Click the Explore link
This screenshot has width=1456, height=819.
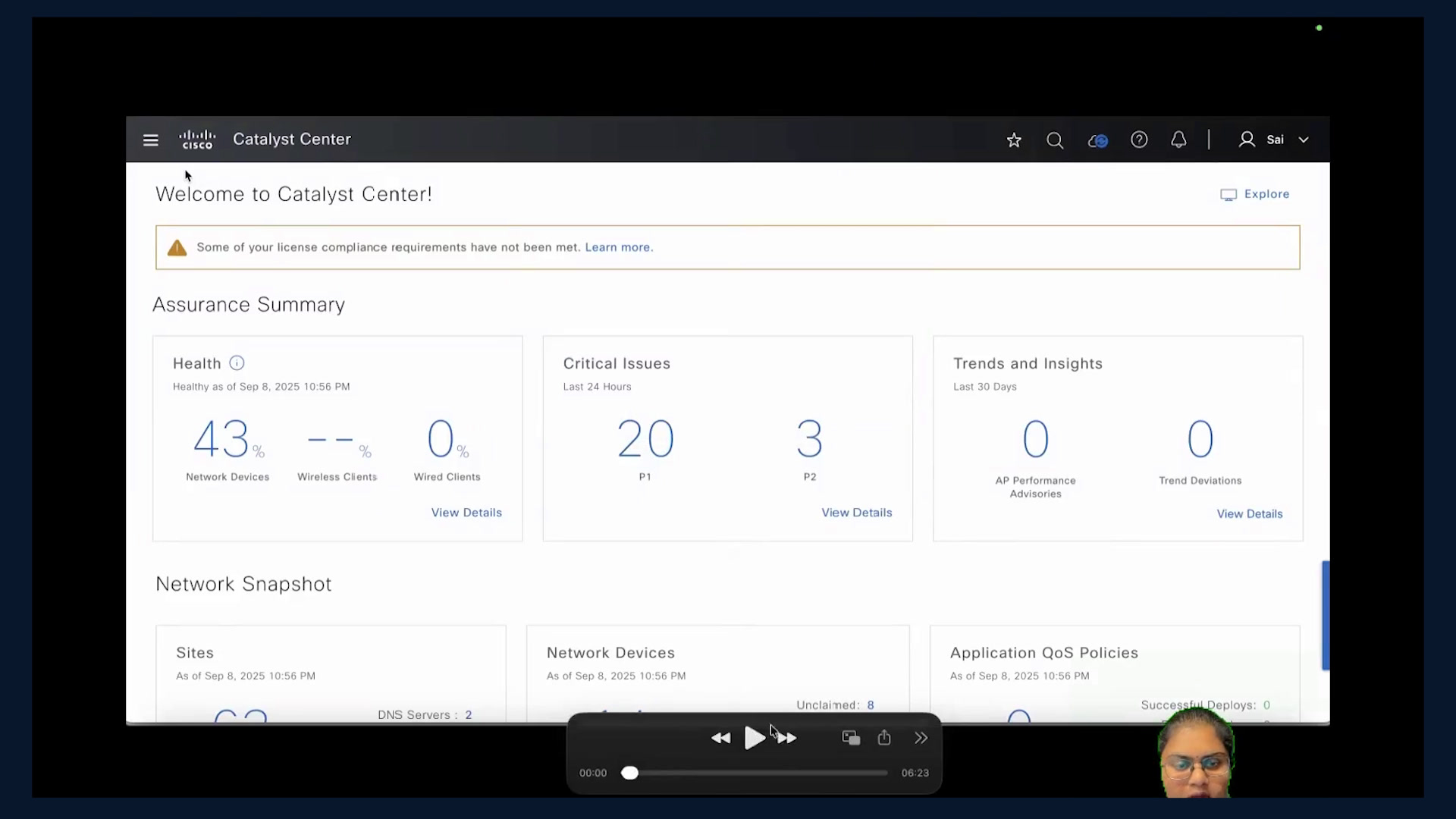[x=1255, y=194]
